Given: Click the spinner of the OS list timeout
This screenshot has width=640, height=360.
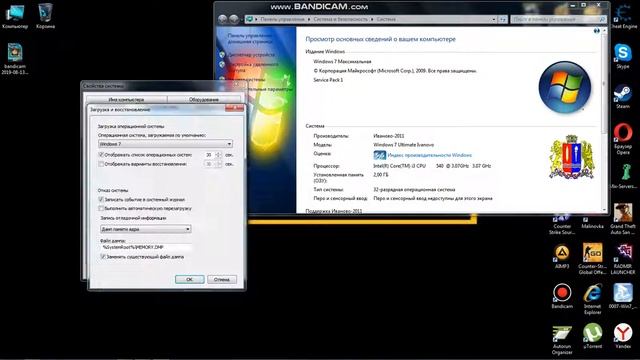Looking at the screenshot, I should pos(218,155).
